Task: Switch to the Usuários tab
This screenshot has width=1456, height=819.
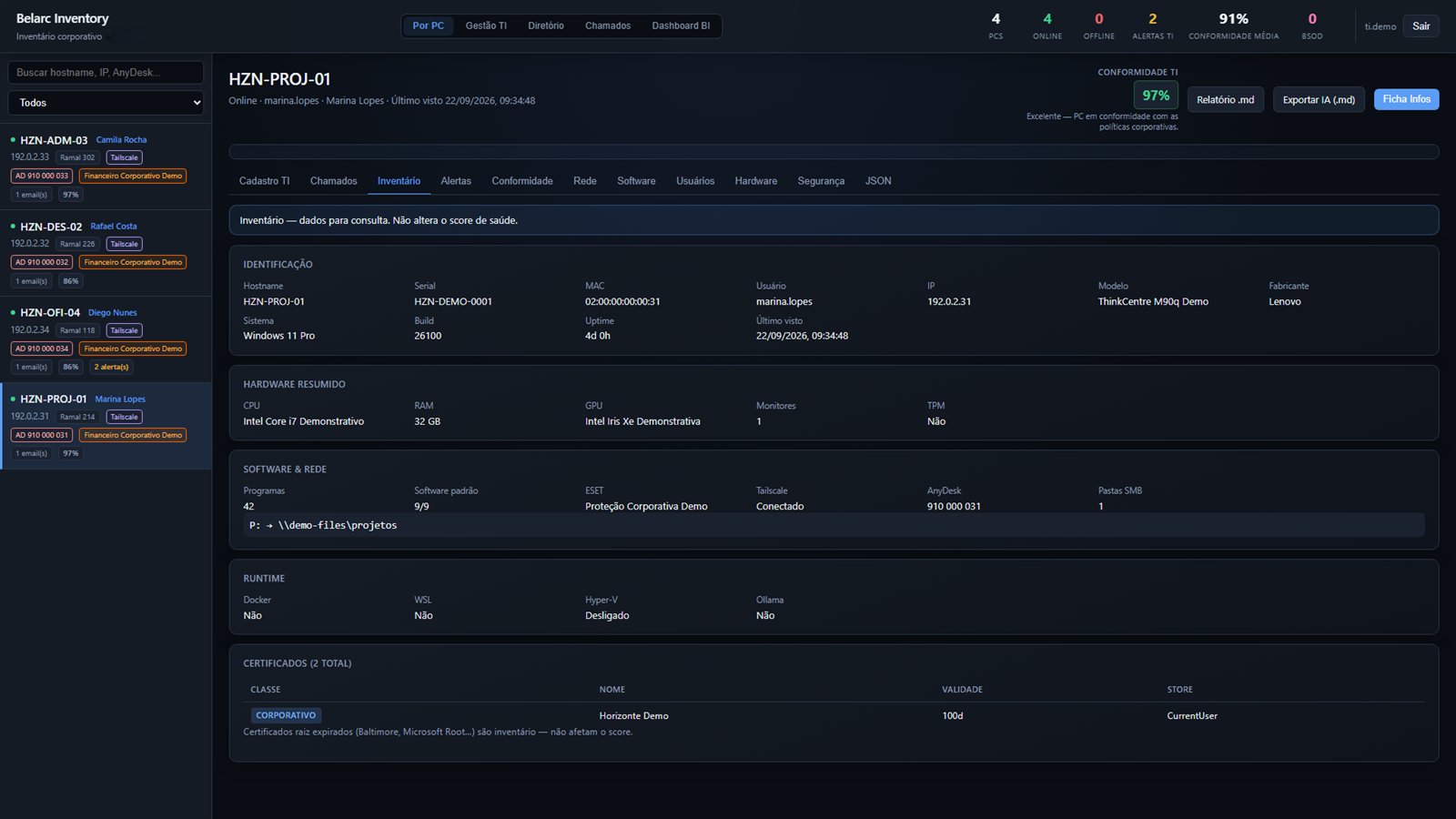Action: pos(695,181)
